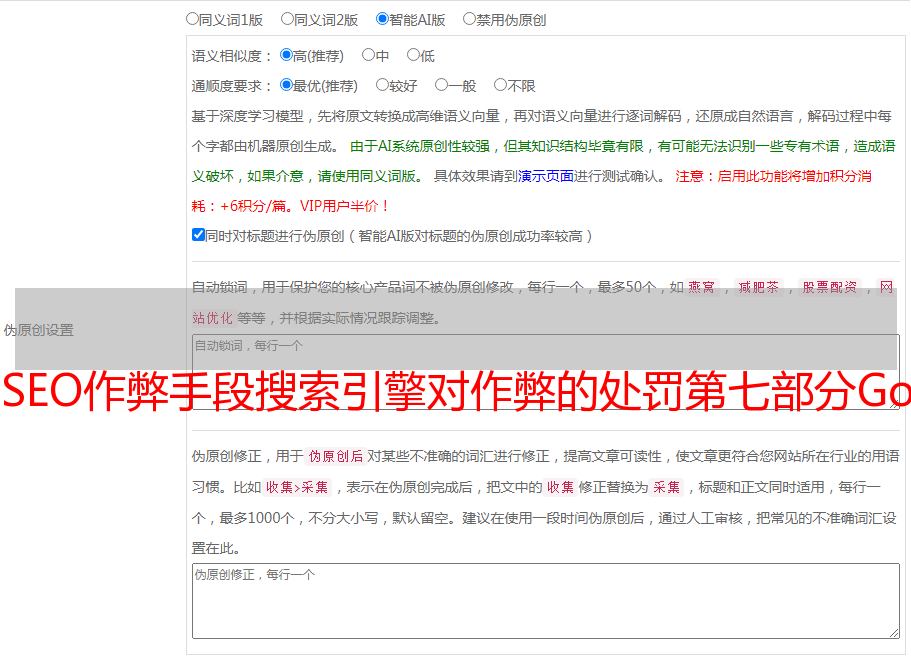The height and width of the screenshot is (658, 911).
Task: Select the 同义词2版 radio option
Action: coord(287,19)
